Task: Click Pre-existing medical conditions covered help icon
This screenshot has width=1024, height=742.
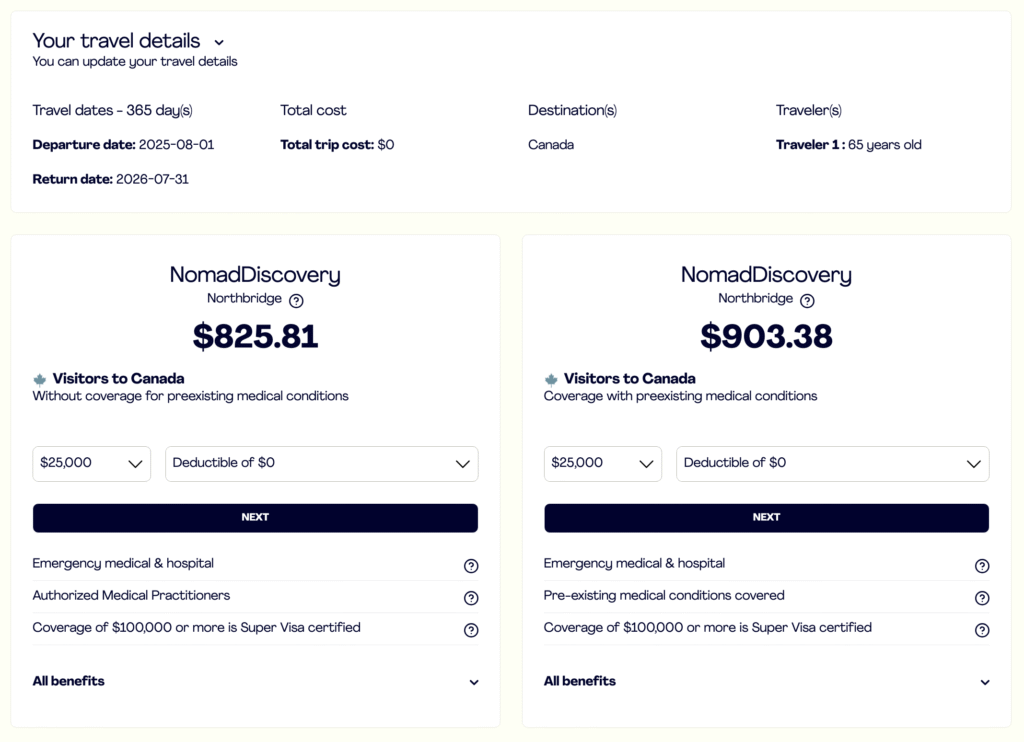Action: (982, 598)
